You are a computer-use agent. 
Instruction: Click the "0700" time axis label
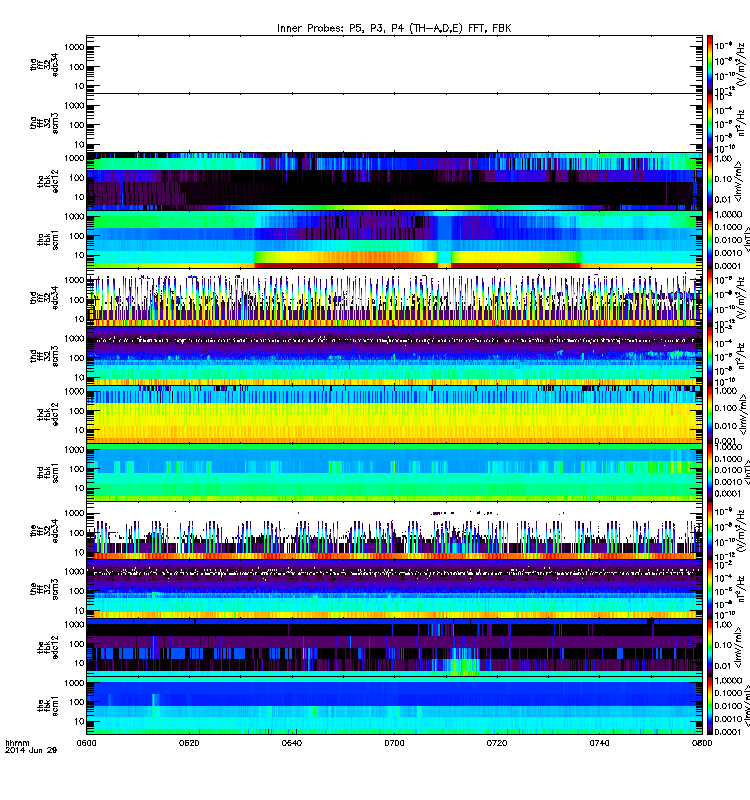tap(394, 743)
